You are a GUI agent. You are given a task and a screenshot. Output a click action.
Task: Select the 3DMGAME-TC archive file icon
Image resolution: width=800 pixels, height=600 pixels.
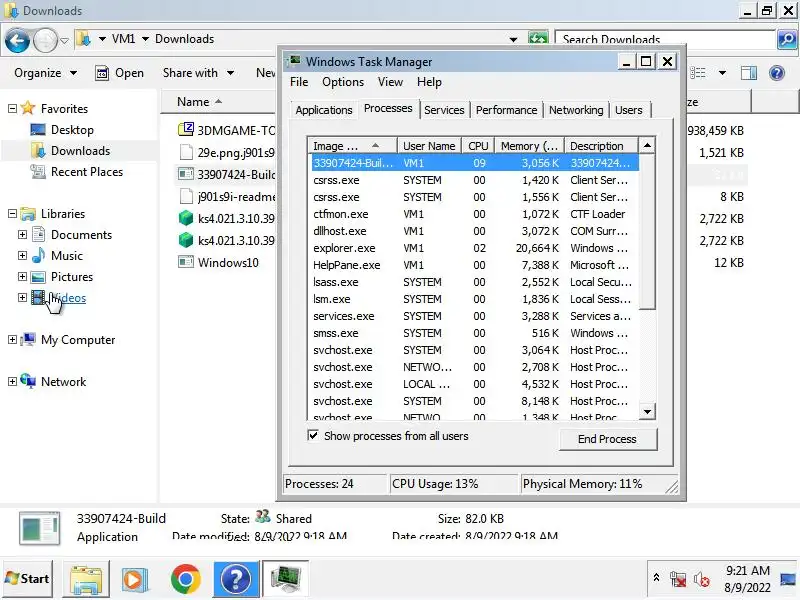pos(186,130)
